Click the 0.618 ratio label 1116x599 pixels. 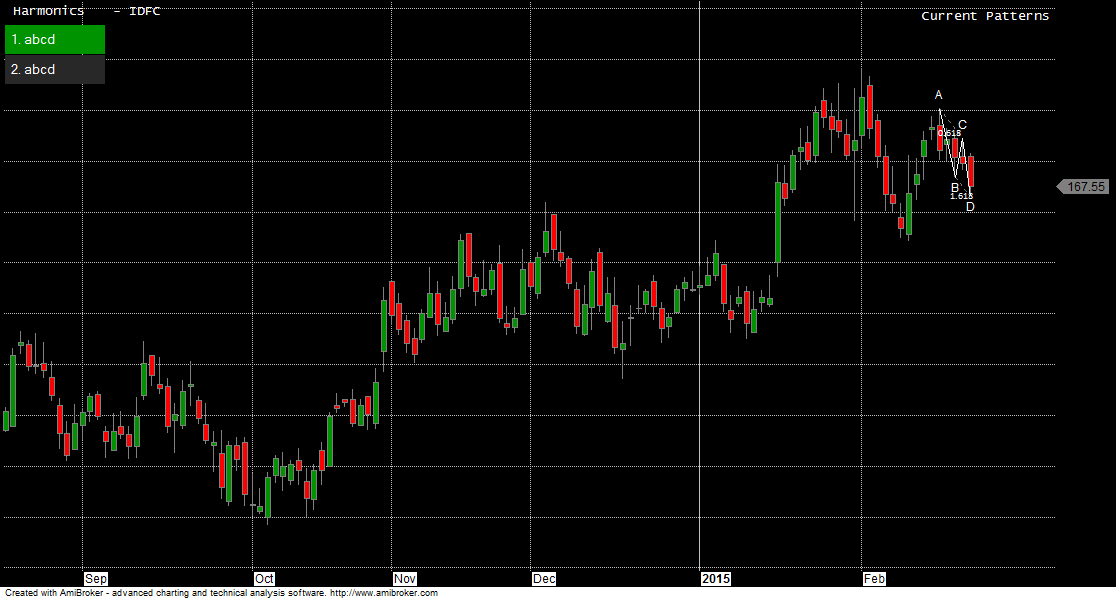click(949, 133)
